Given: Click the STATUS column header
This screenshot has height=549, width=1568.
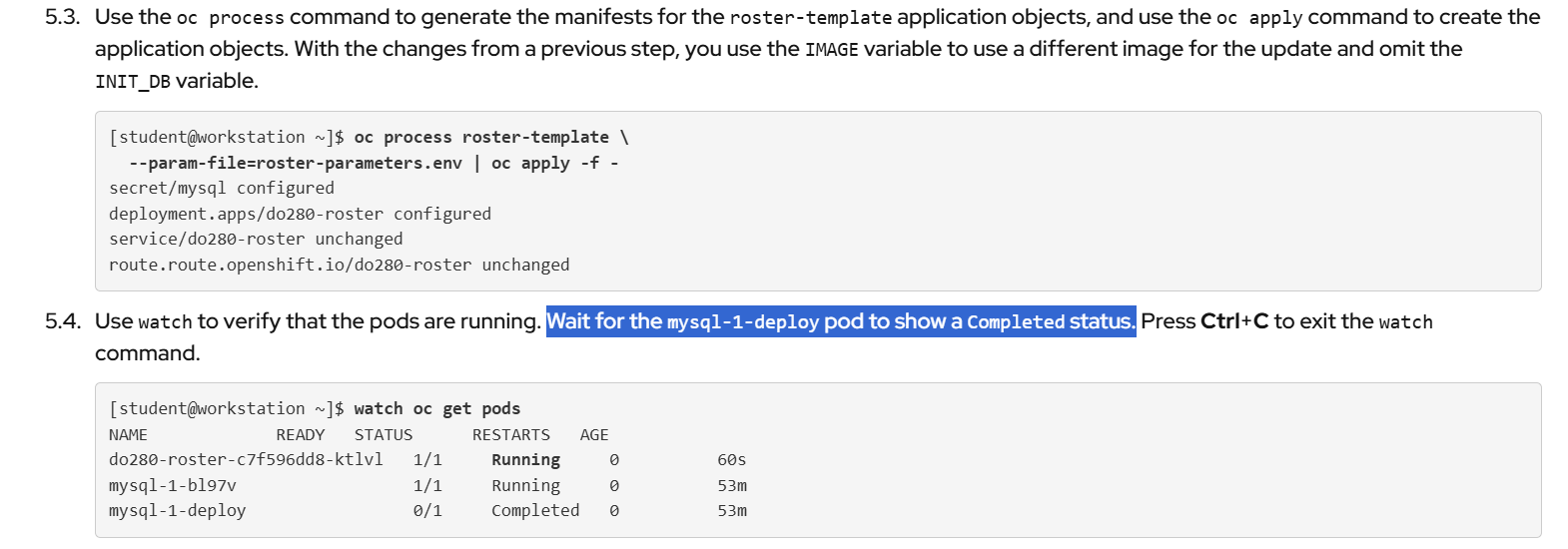Looking at the screenshot, I should tap(384, 435).
